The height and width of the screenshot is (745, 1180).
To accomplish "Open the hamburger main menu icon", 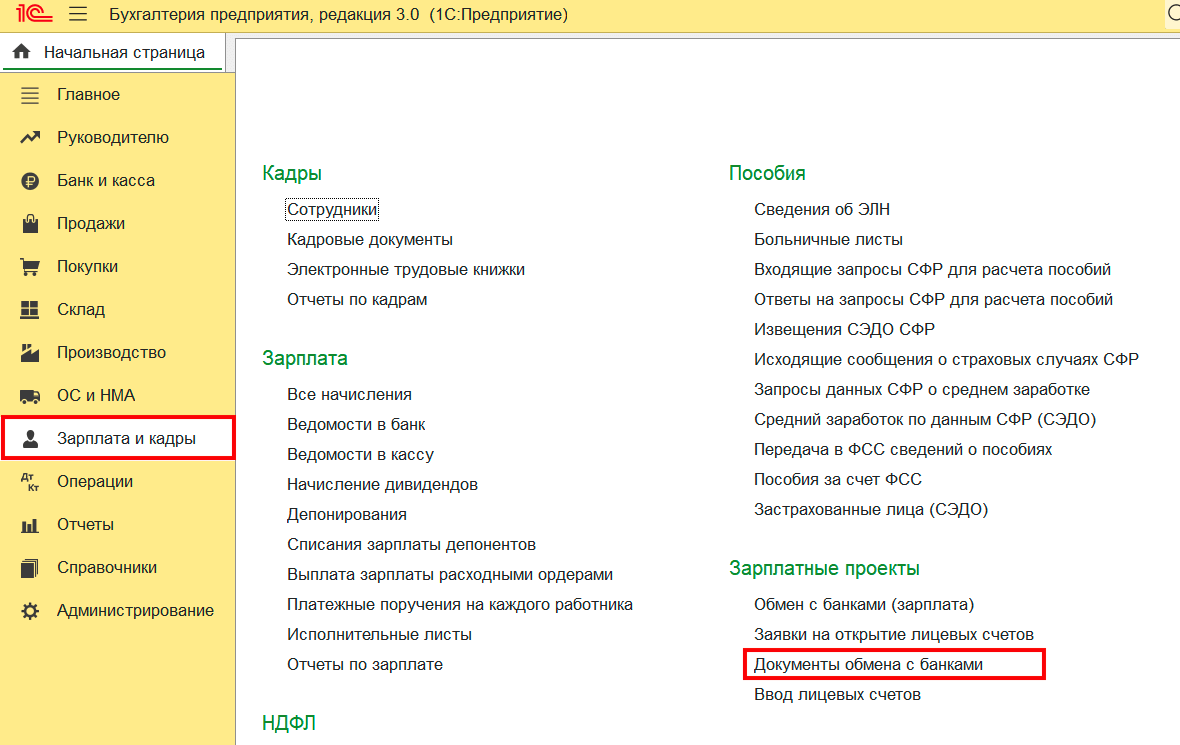I will tap(78, 15).
